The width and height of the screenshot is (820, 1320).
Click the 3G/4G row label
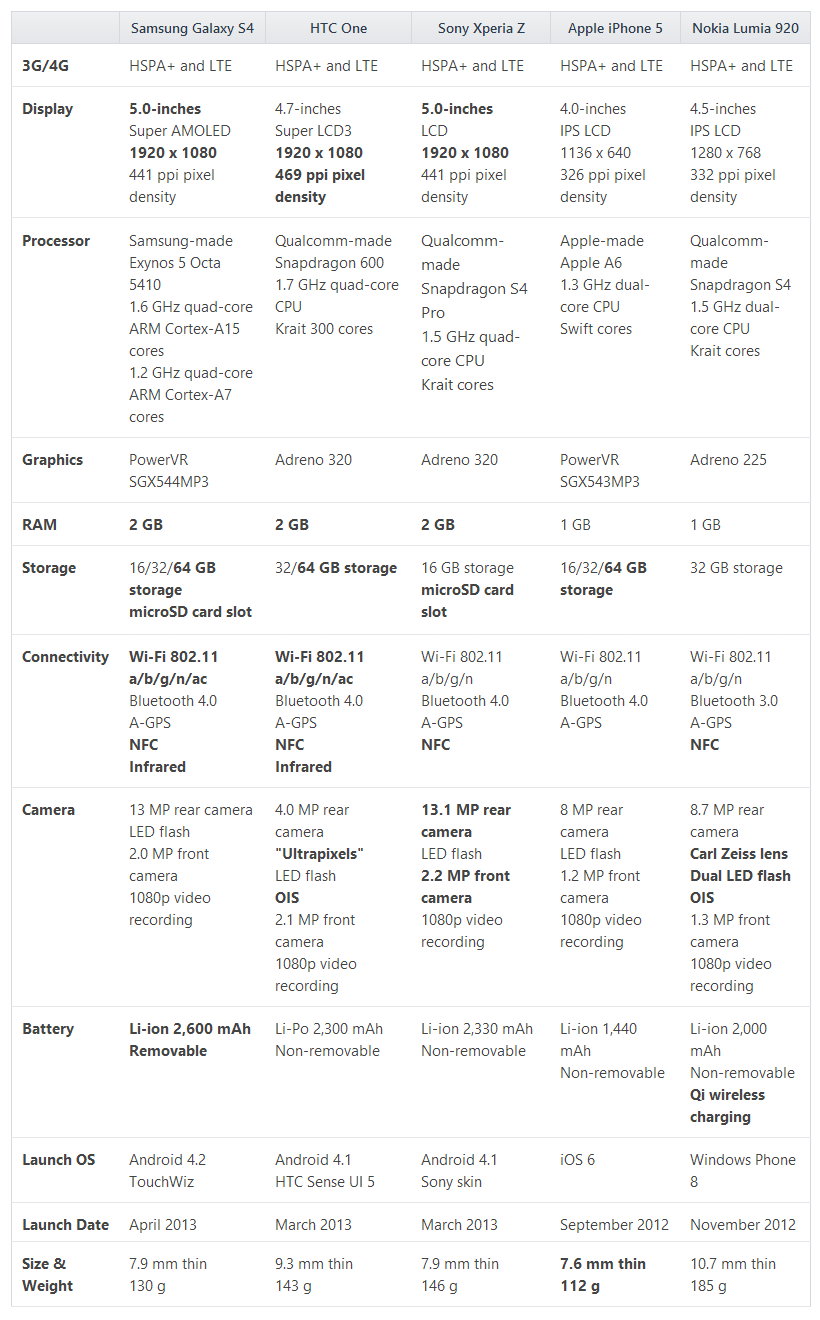(46, 66)
